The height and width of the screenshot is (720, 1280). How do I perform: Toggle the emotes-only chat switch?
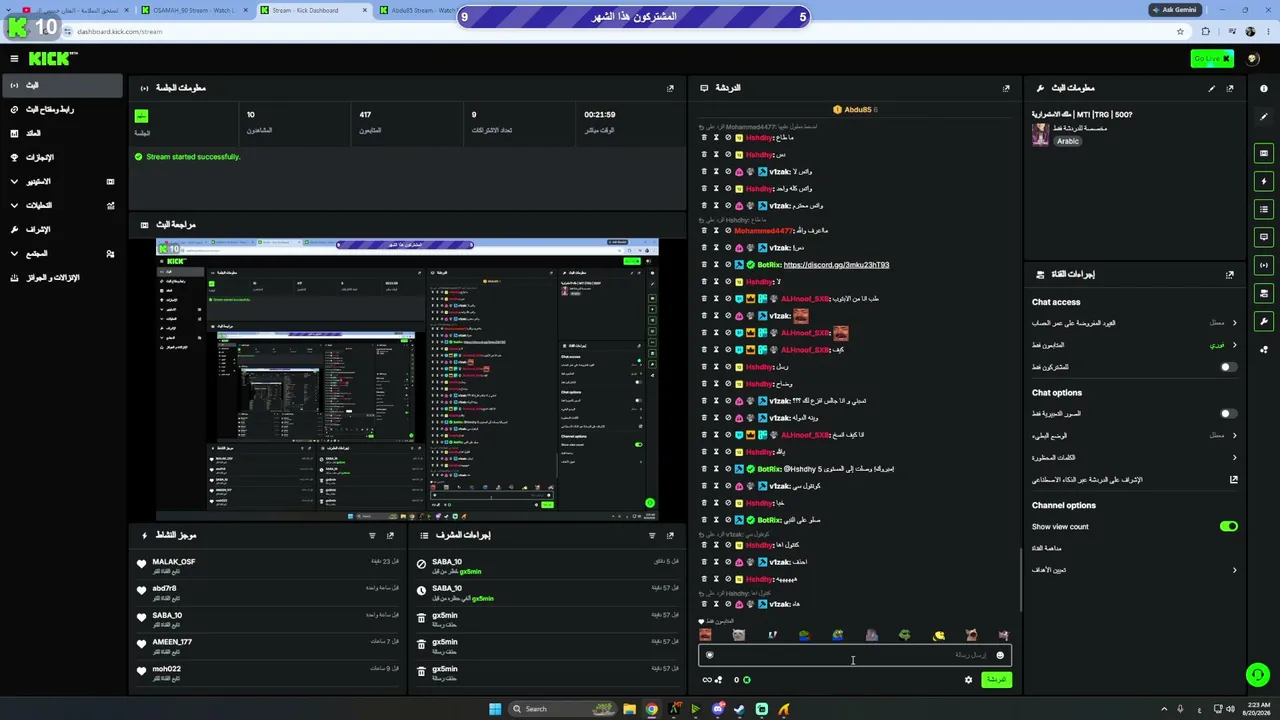coord(1229,413)
